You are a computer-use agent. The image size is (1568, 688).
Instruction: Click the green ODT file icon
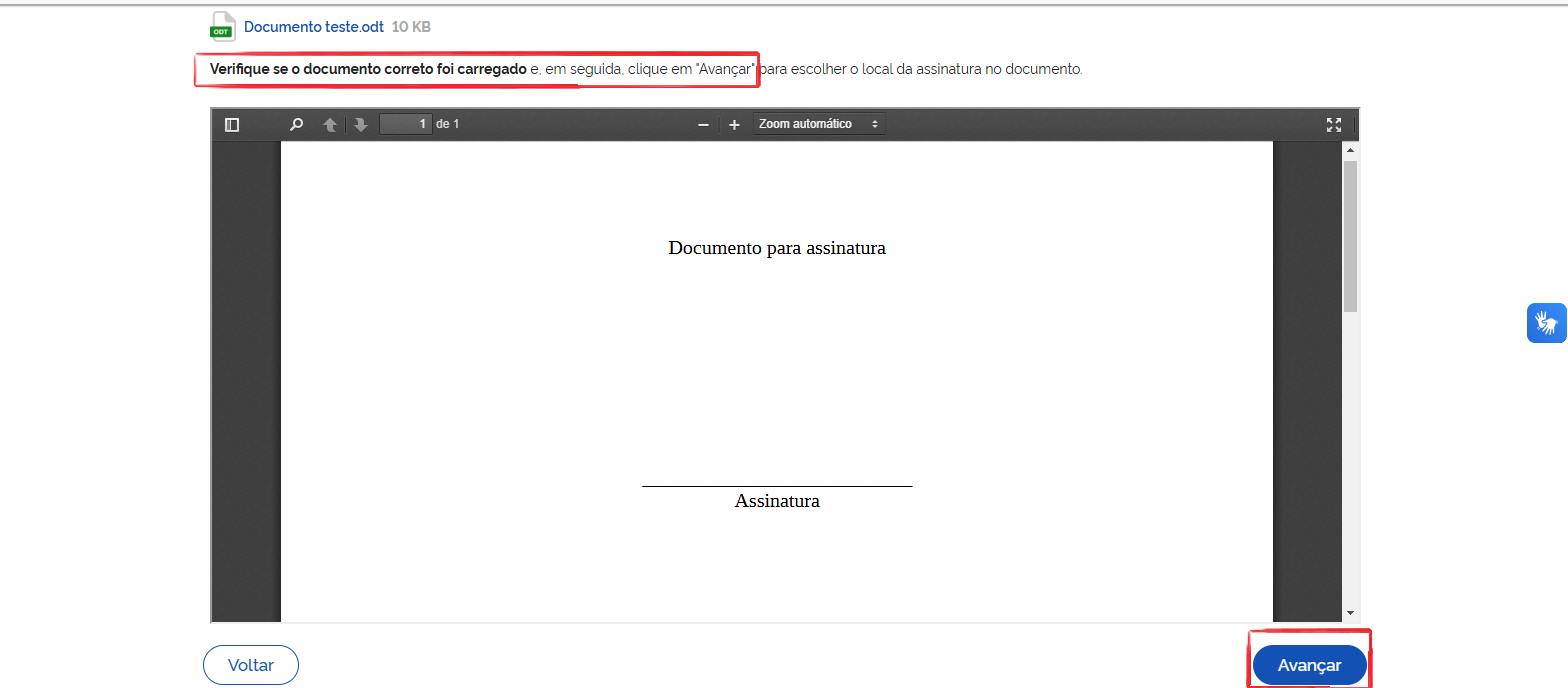pos(222,27)
